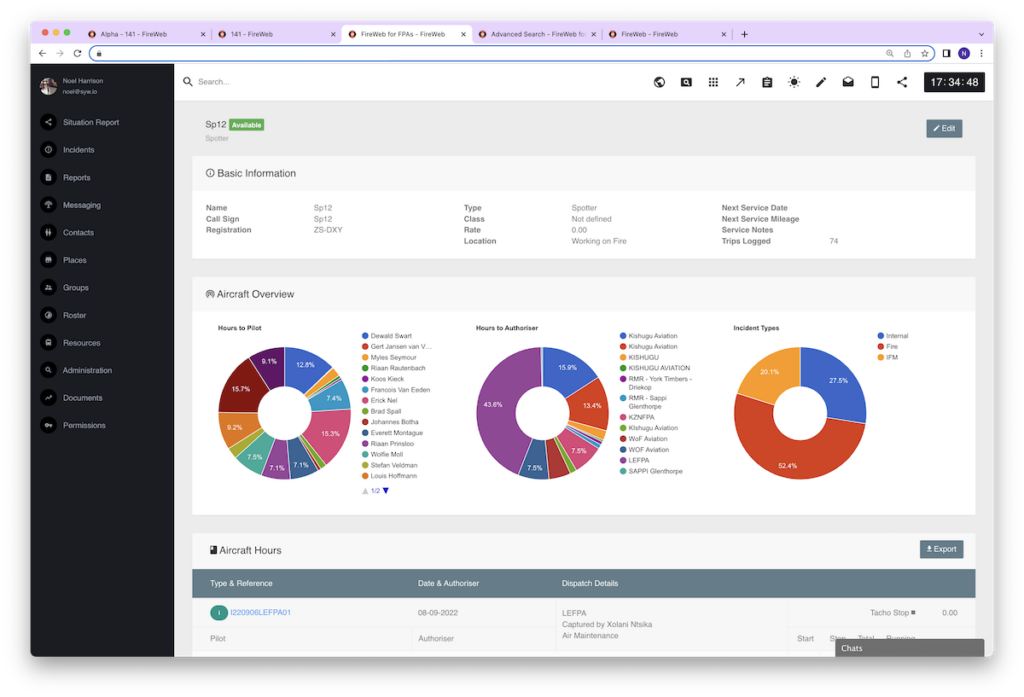Show next page of pilot legend
This screenshot has height=697, width=1024.
386,490
